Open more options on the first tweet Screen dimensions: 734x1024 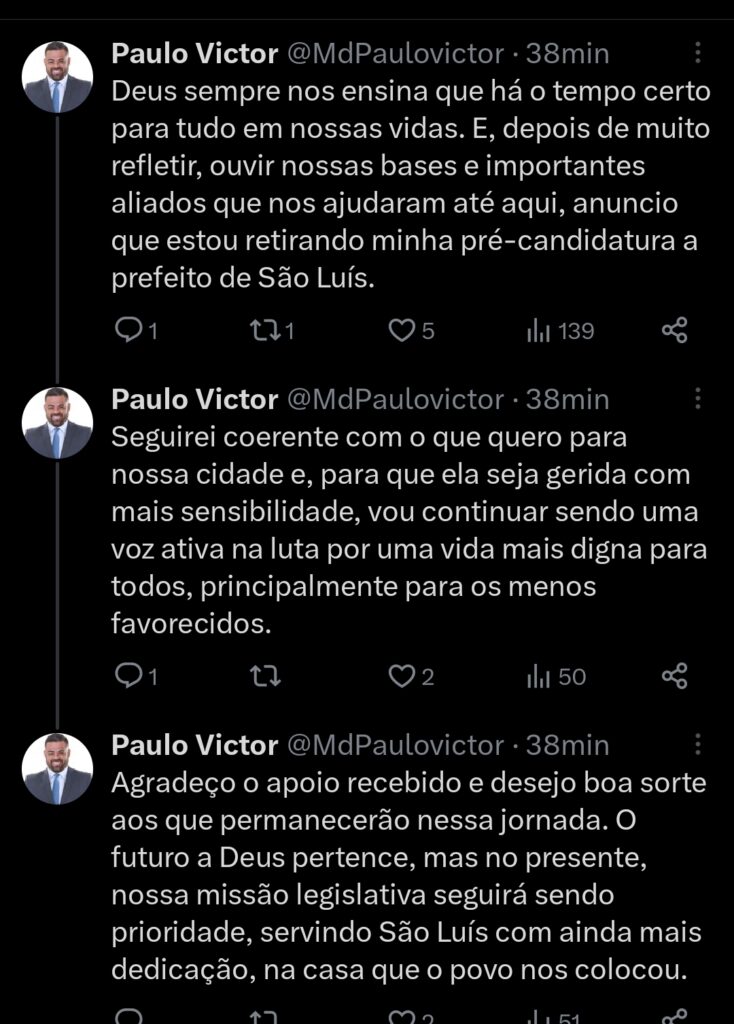698,53
